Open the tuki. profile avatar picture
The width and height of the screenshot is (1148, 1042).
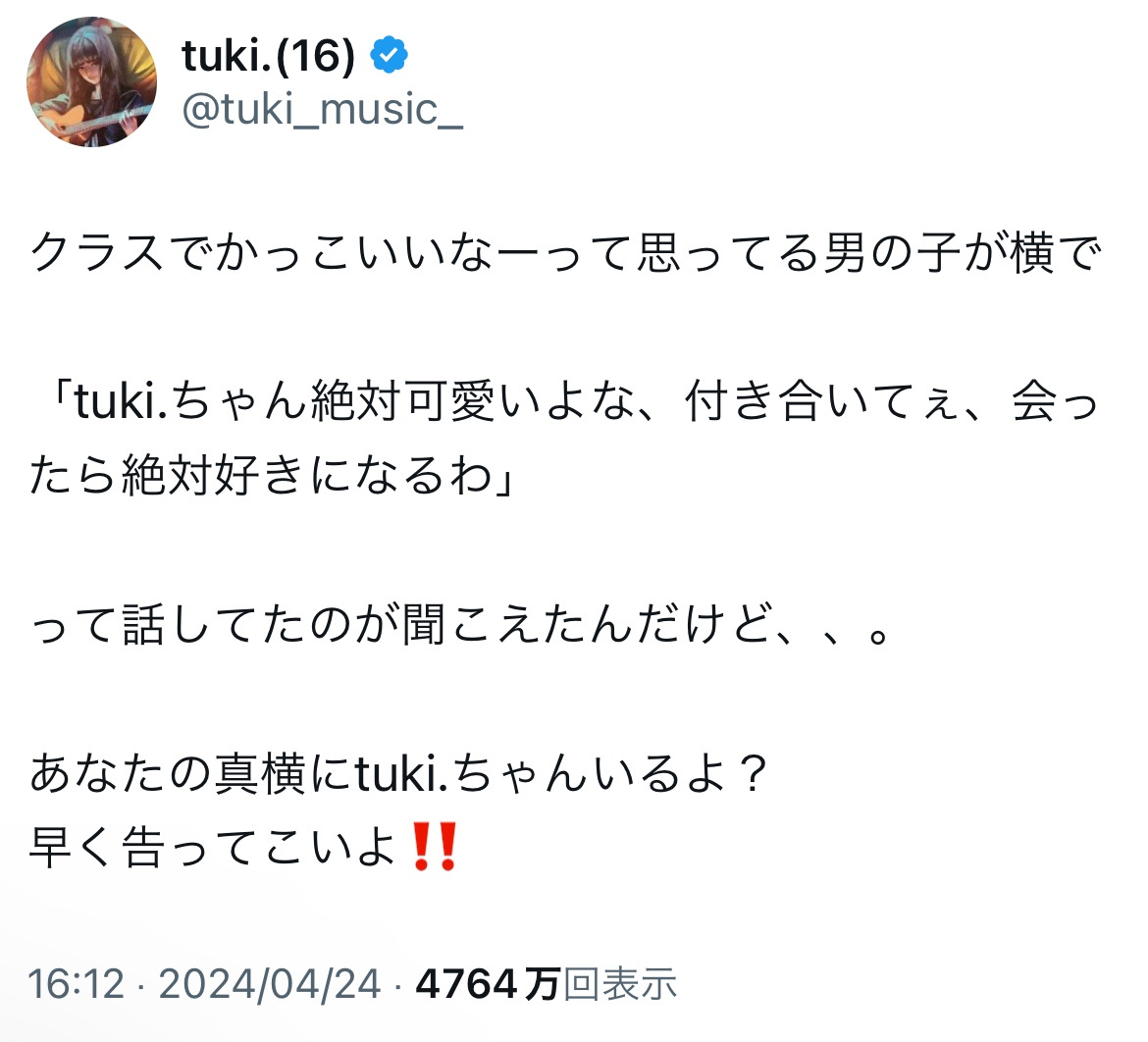[91, 81]
